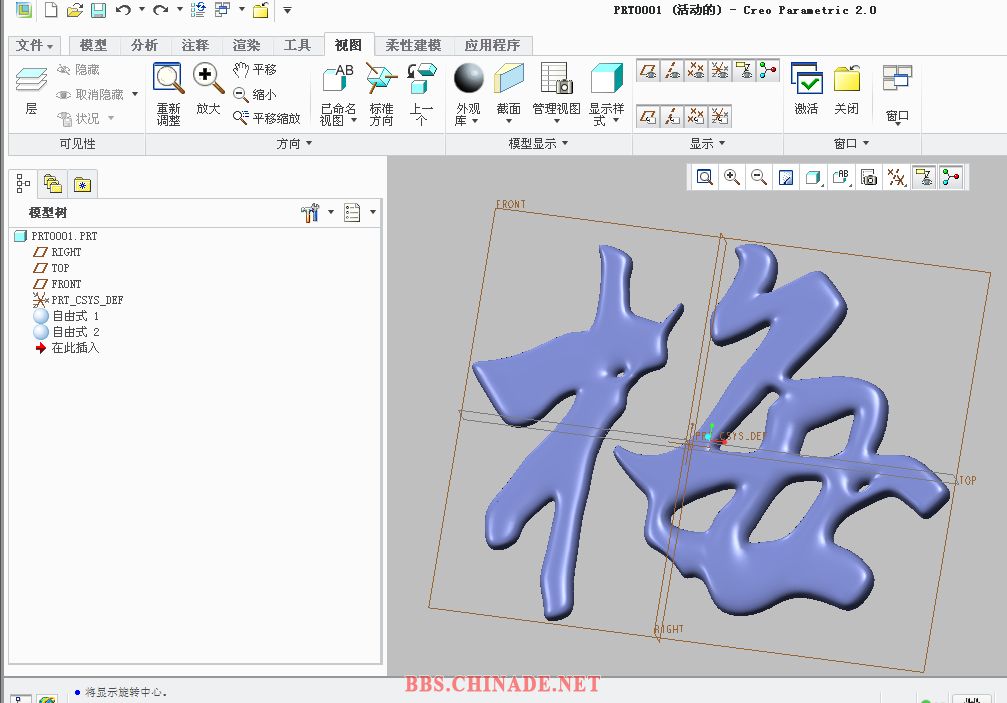Zoom out using graphics toolbar magnifier
This screenshot has width=1007, height=703.
click(x=758, y=177)
